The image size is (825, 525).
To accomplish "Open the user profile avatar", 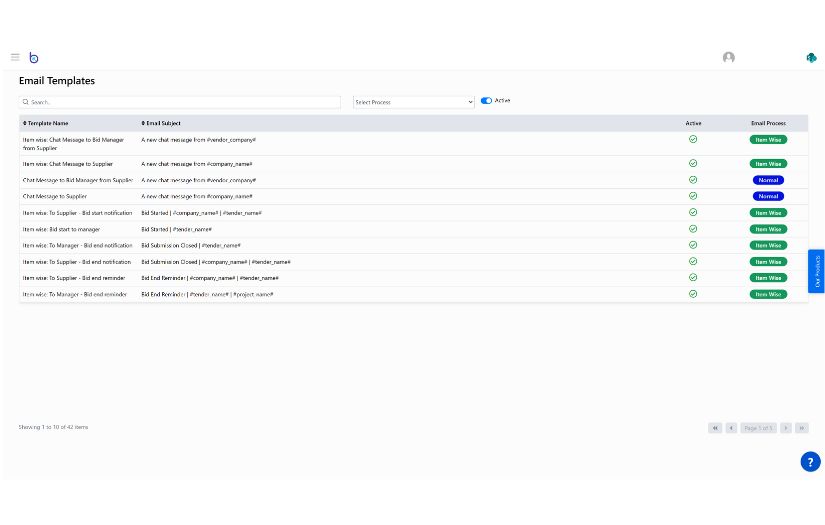I will pos(729,57).
